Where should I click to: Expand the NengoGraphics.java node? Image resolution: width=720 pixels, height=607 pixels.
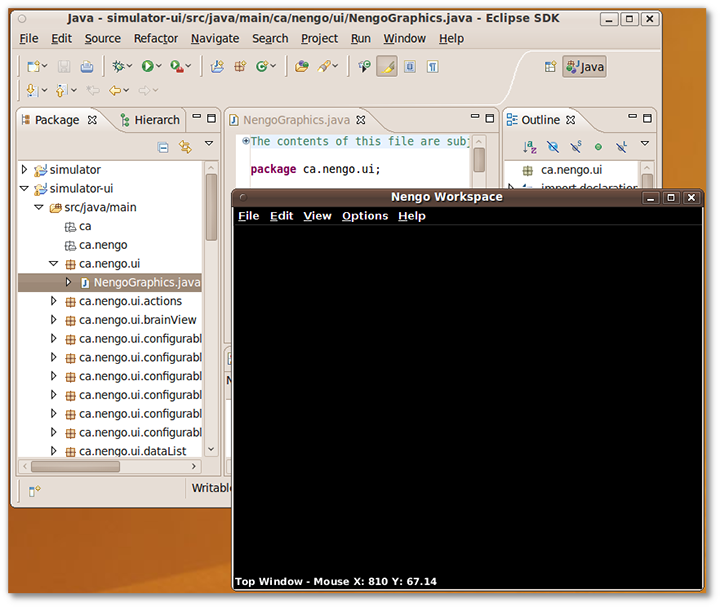coord(68,282)
